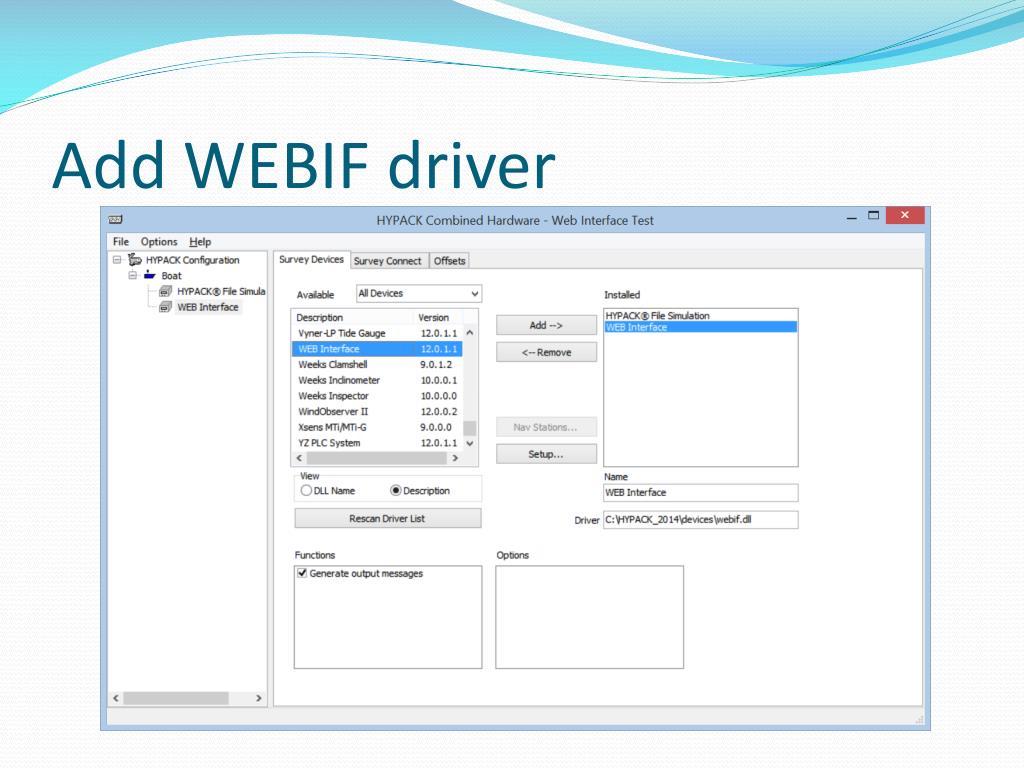Click the device list scroll right arrow
Image resolution: width=1024 pixels, height=768 pixels.
tap(455, 458)
